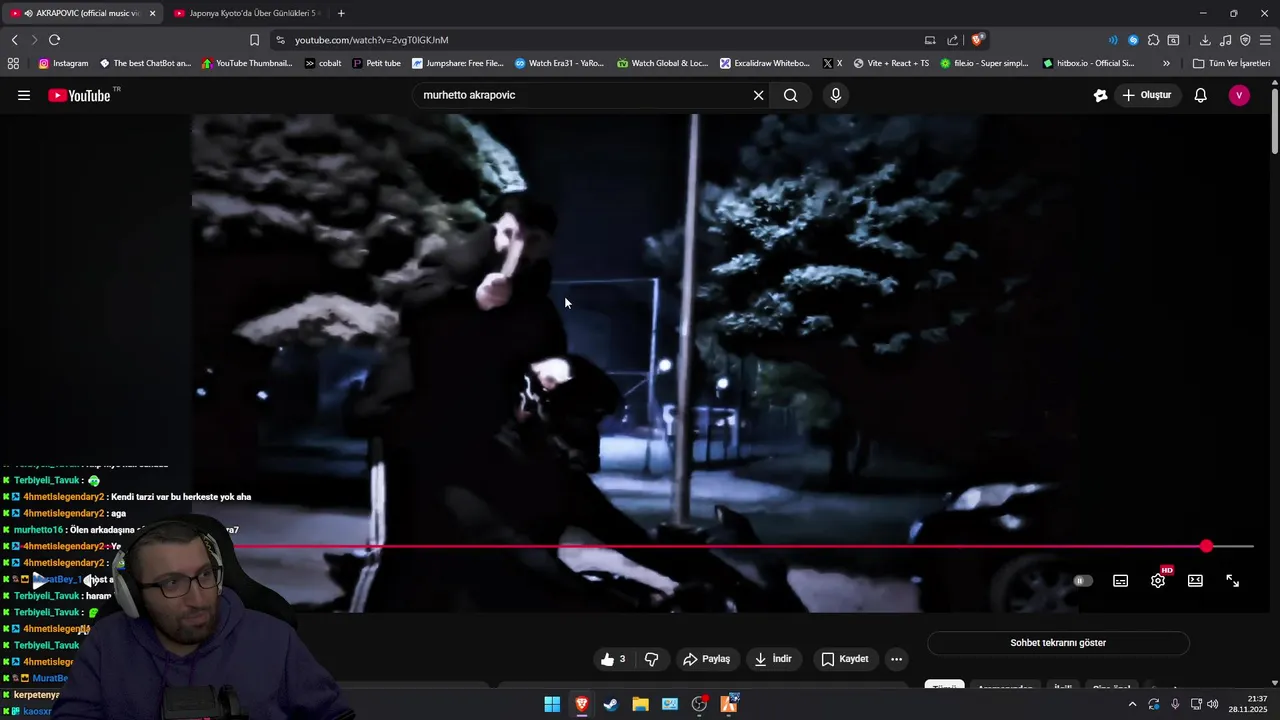The height and width of the screenshot is (720, 1280).
Task: Click the taskbar microphone tray icon
Action: (1175, 704)
